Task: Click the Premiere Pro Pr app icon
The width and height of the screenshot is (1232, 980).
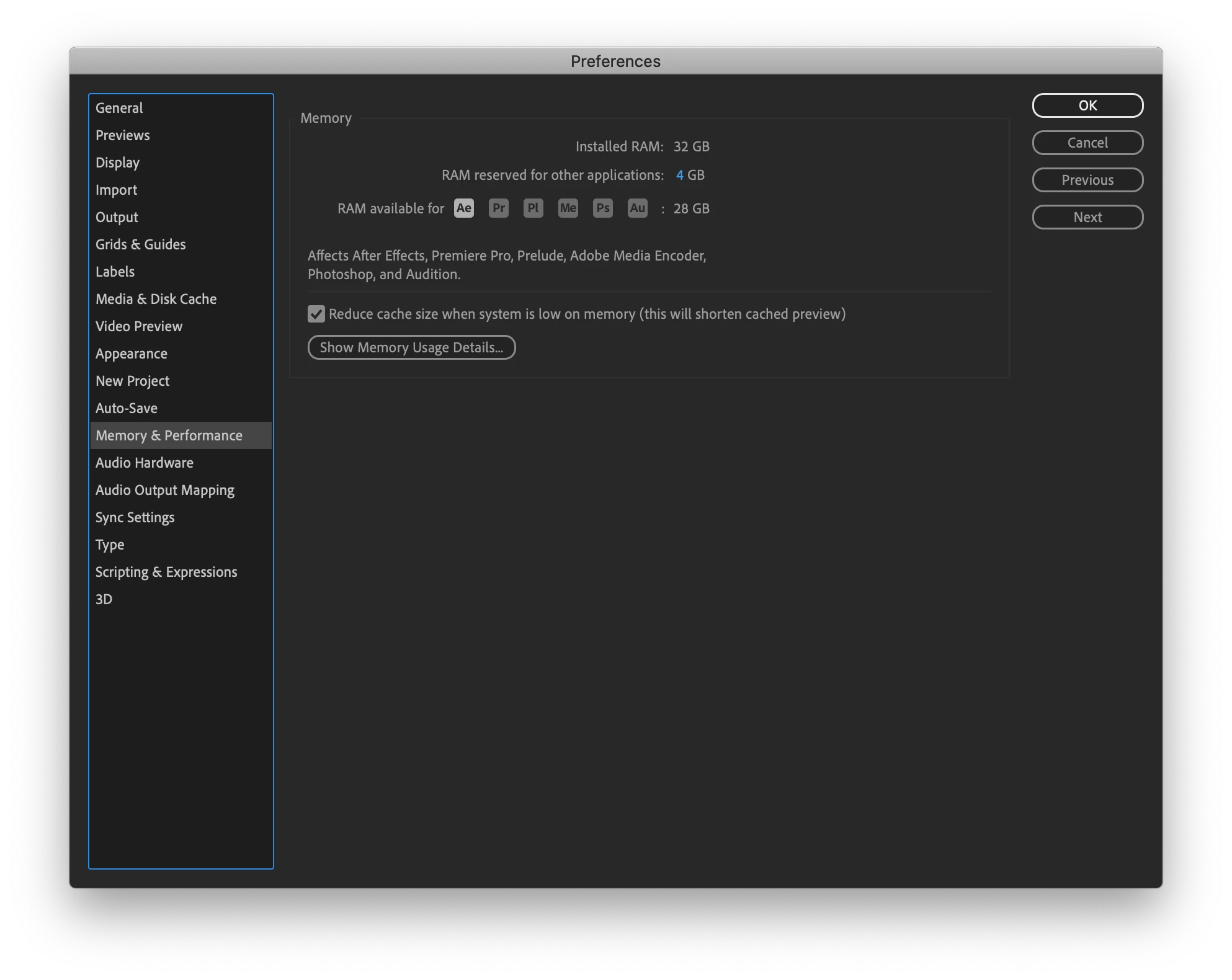Action: (498, 208)
